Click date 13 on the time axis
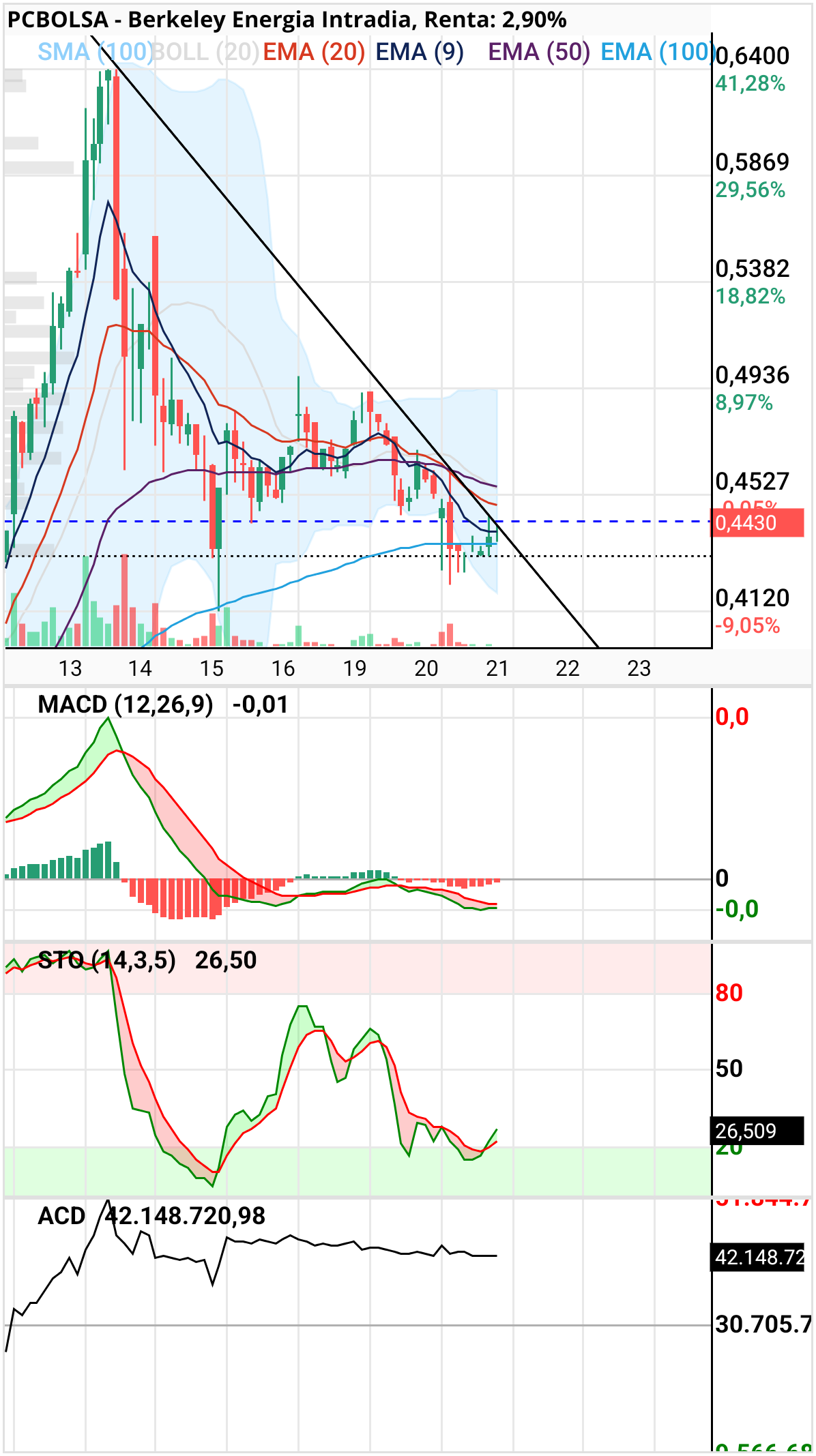This screenshot has width=816, height=1456. 70,668
